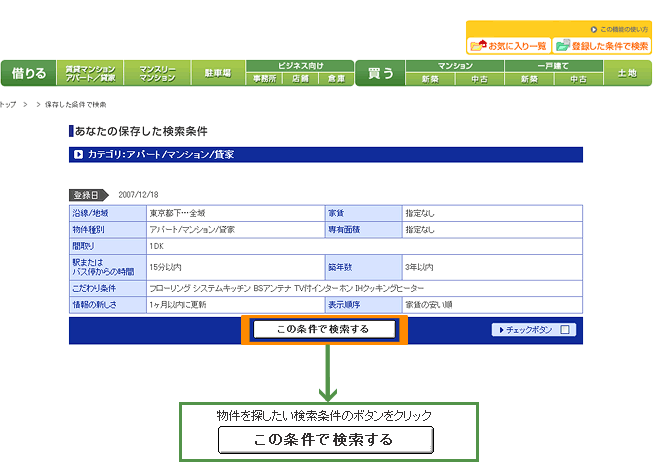The height and width of the screenshot is (465, 654).
Task: Tick the チェックボタン checkbox
Action: click(x=565, y=329)
